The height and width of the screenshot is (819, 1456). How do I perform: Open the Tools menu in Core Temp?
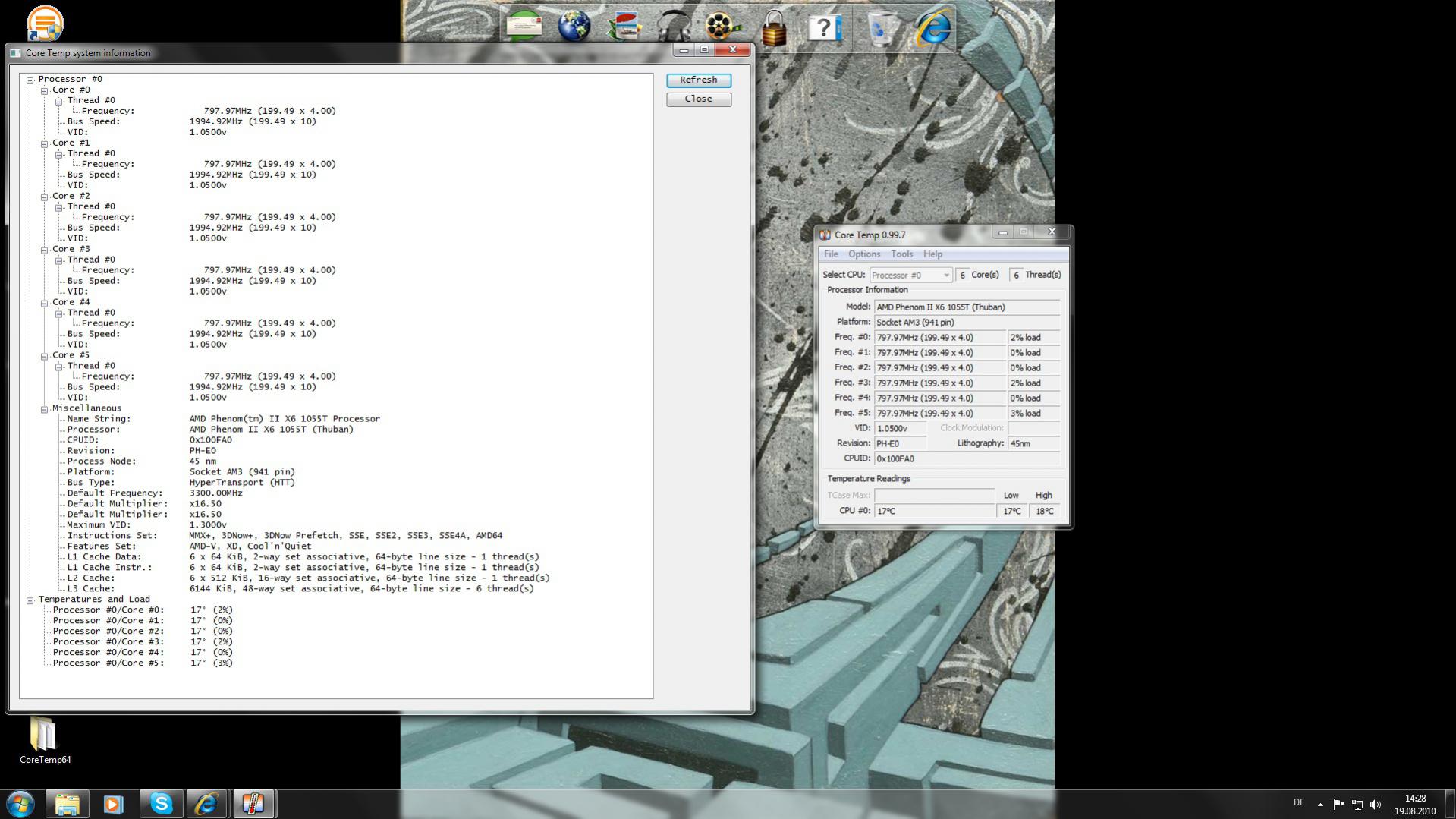tap(901, 254)
